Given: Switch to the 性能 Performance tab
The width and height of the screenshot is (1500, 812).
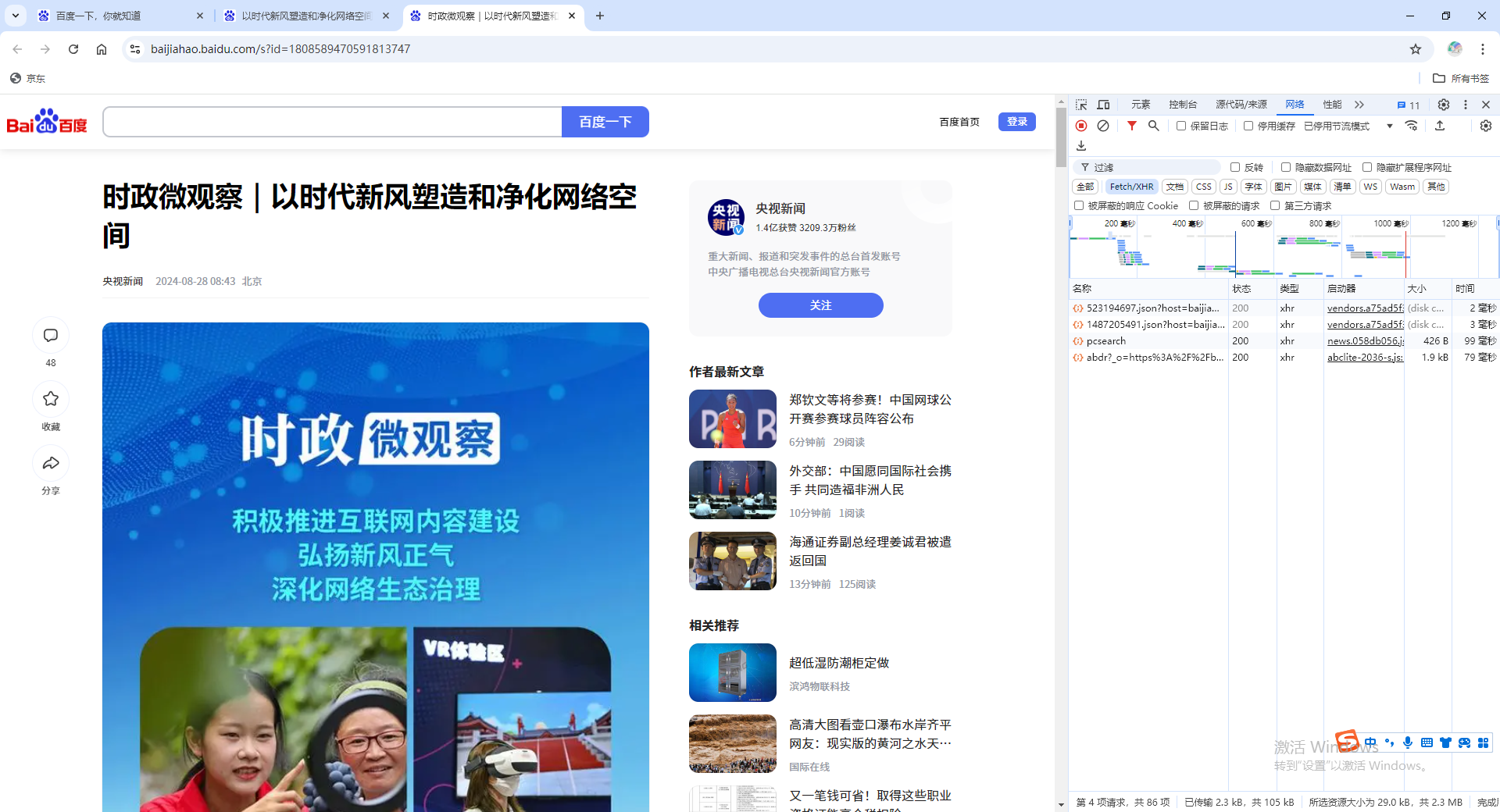Looking at the screenshot, I should [1332, 105].
